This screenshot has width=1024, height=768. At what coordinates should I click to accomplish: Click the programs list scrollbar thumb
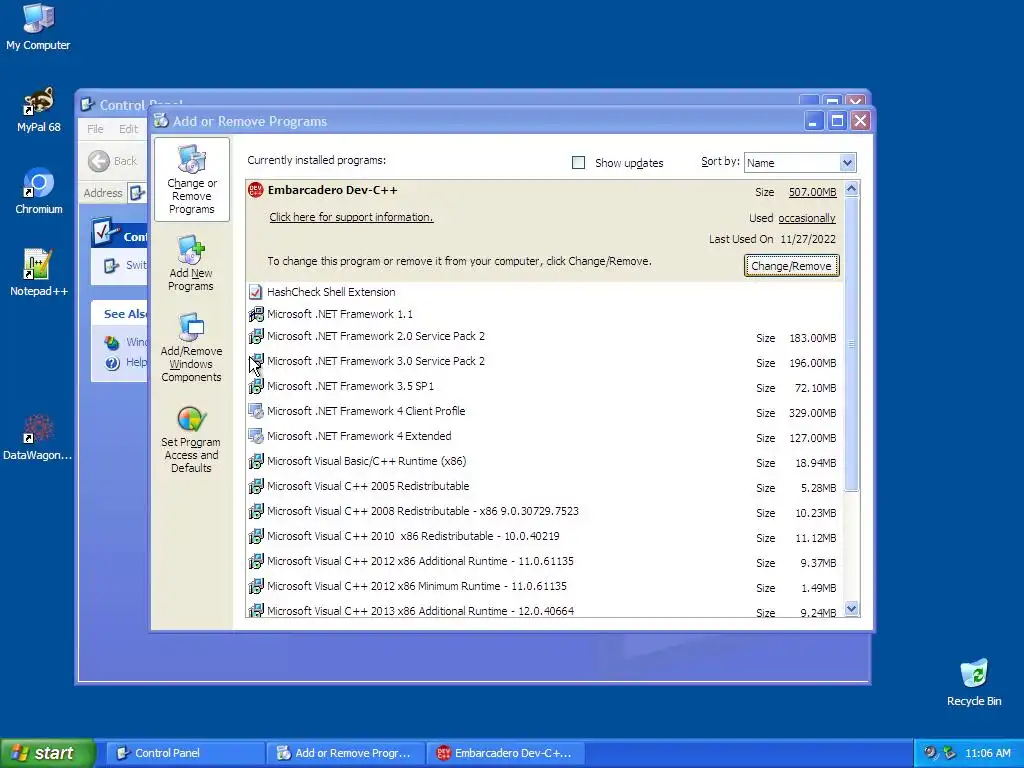coord(851,344)
